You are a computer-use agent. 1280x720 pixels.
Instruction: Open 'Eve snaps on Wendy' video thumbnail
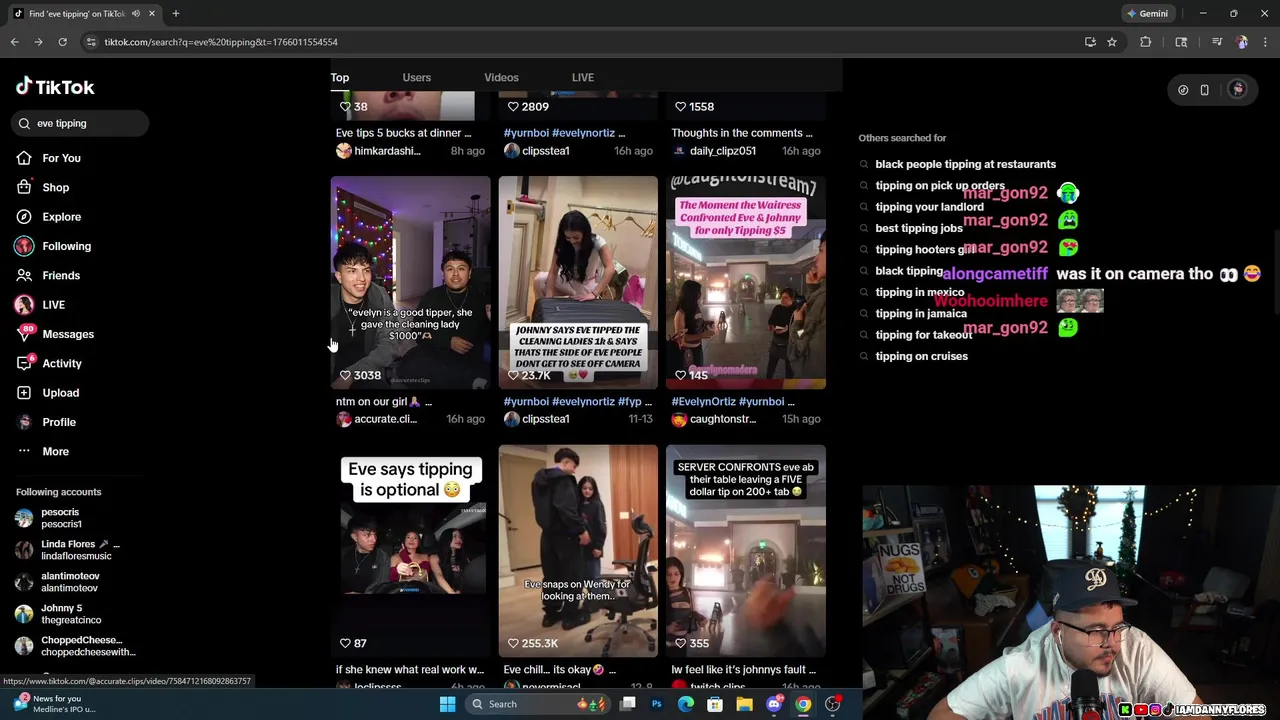pos(578,550)
